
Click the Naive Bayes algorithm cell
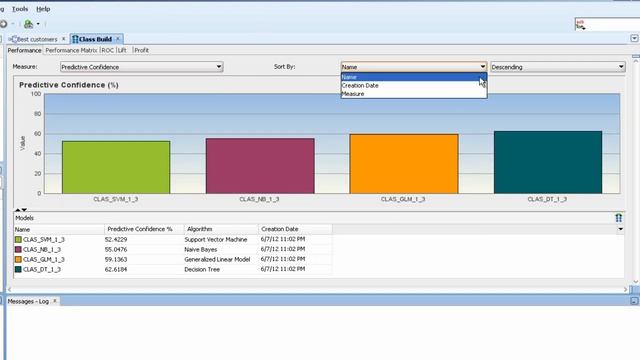[x=201, y=249]
